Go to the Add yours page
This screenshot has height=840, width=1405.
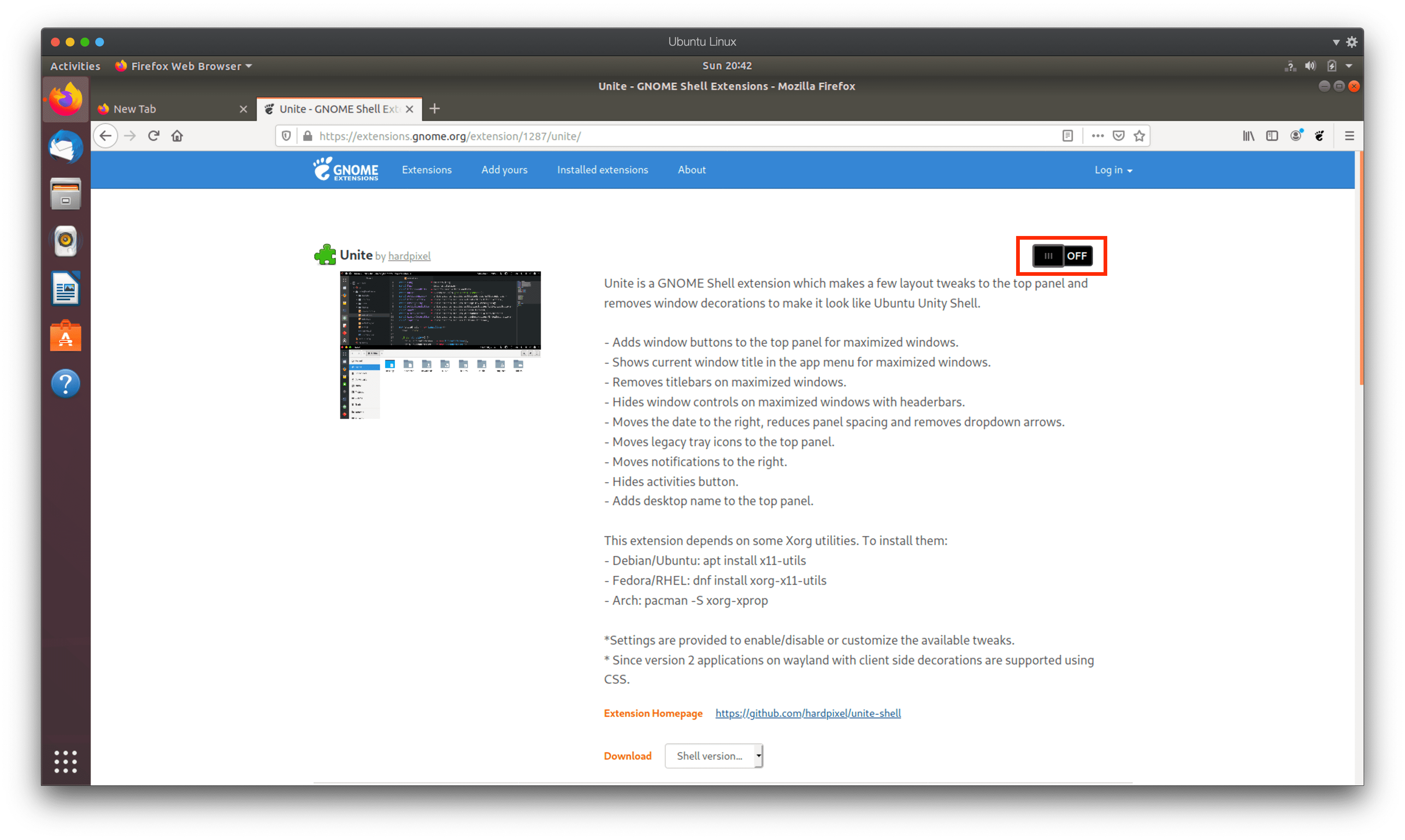pyautogui.click(x=504, y=170)
